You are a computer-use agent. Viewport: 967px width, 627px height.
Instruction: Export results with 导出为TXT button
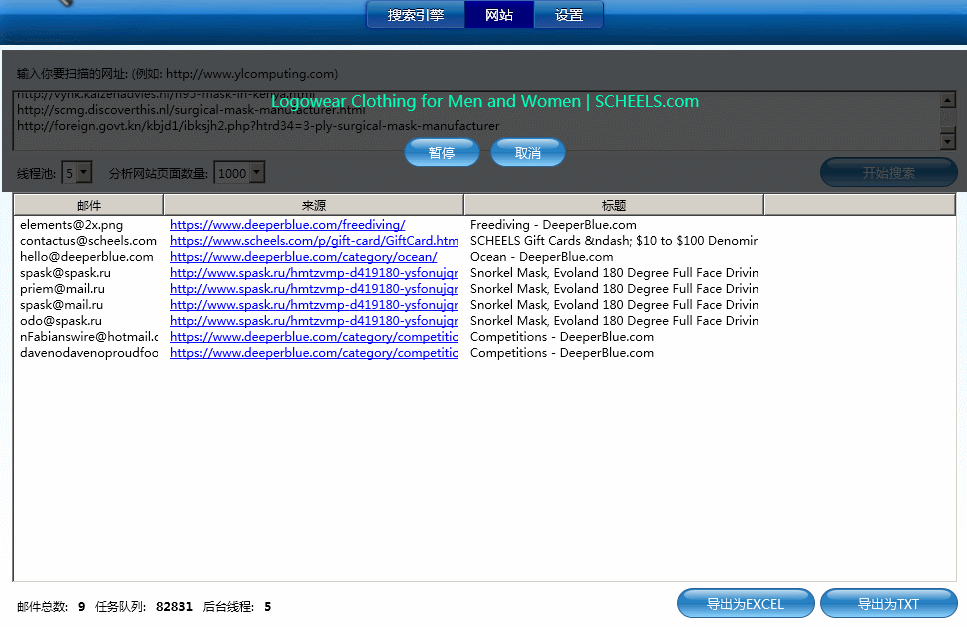[x=888, y=604]
